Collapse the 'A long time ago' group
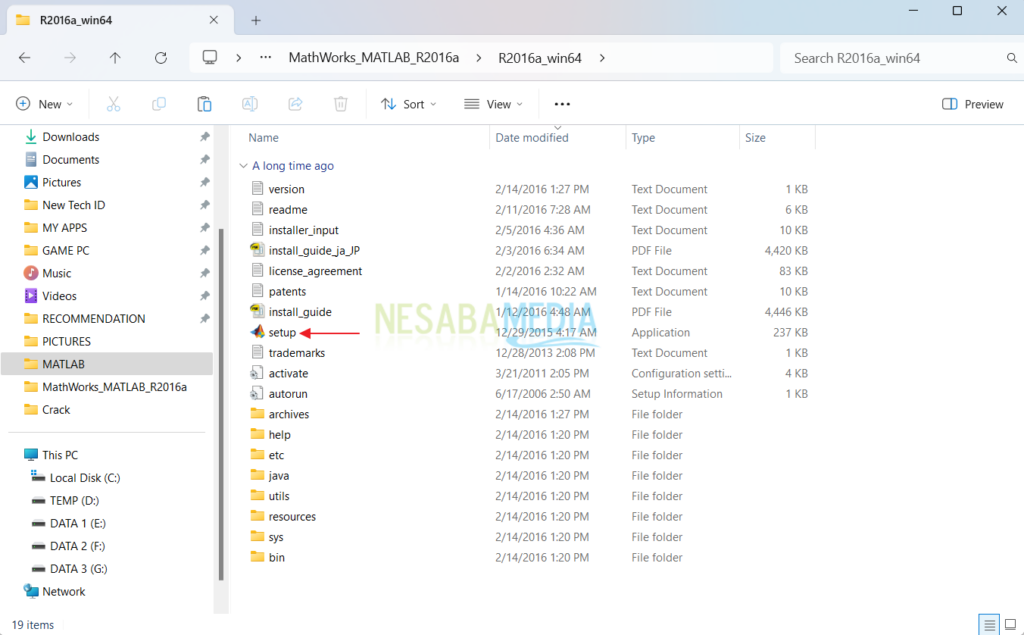Image resolution: width=1024 pixels, height=635 pixels. [x=243, y=165]
